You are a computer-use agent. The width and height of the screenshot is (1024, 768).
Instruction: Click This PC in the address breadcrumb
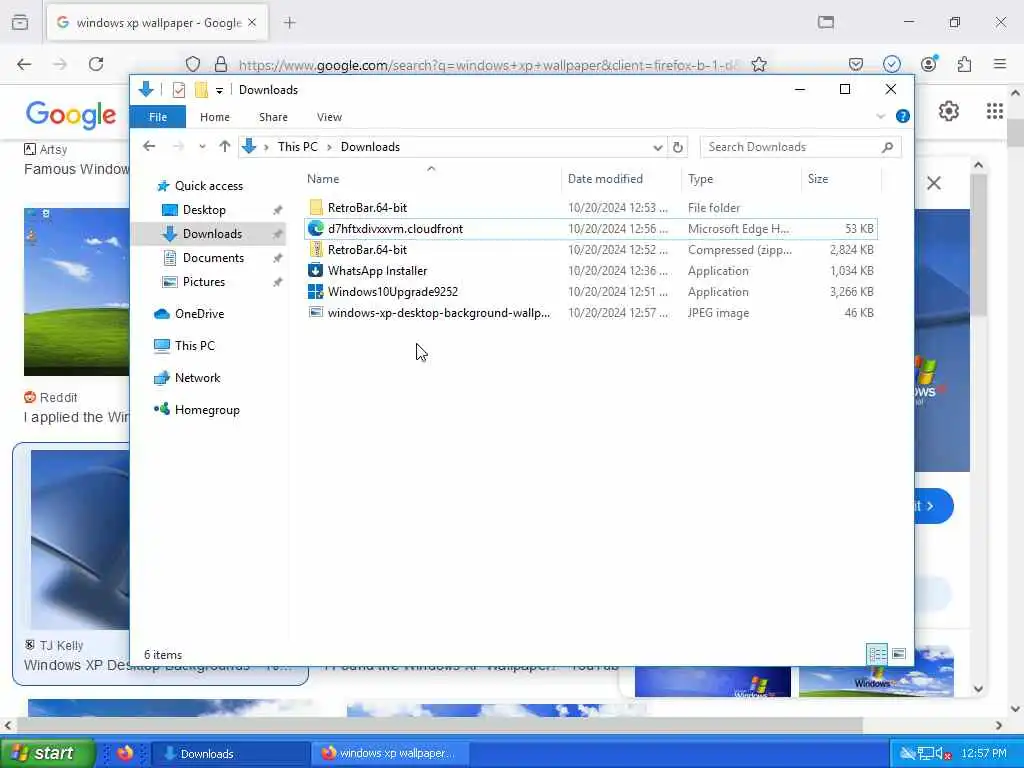(x=298, y=147)
